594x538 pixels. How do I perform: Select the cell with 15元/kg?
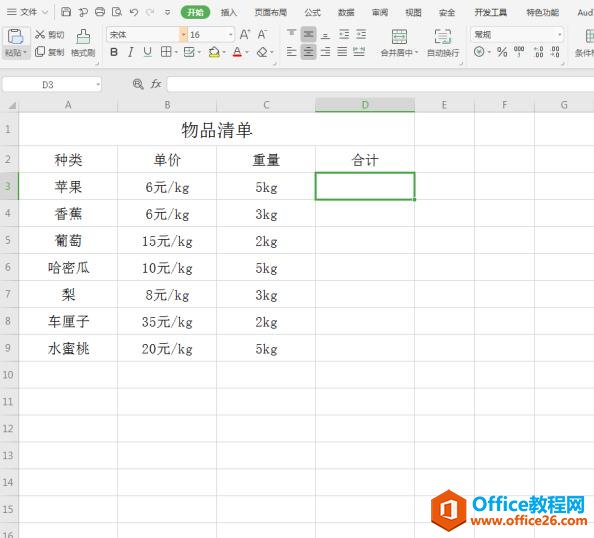[167, 241]
